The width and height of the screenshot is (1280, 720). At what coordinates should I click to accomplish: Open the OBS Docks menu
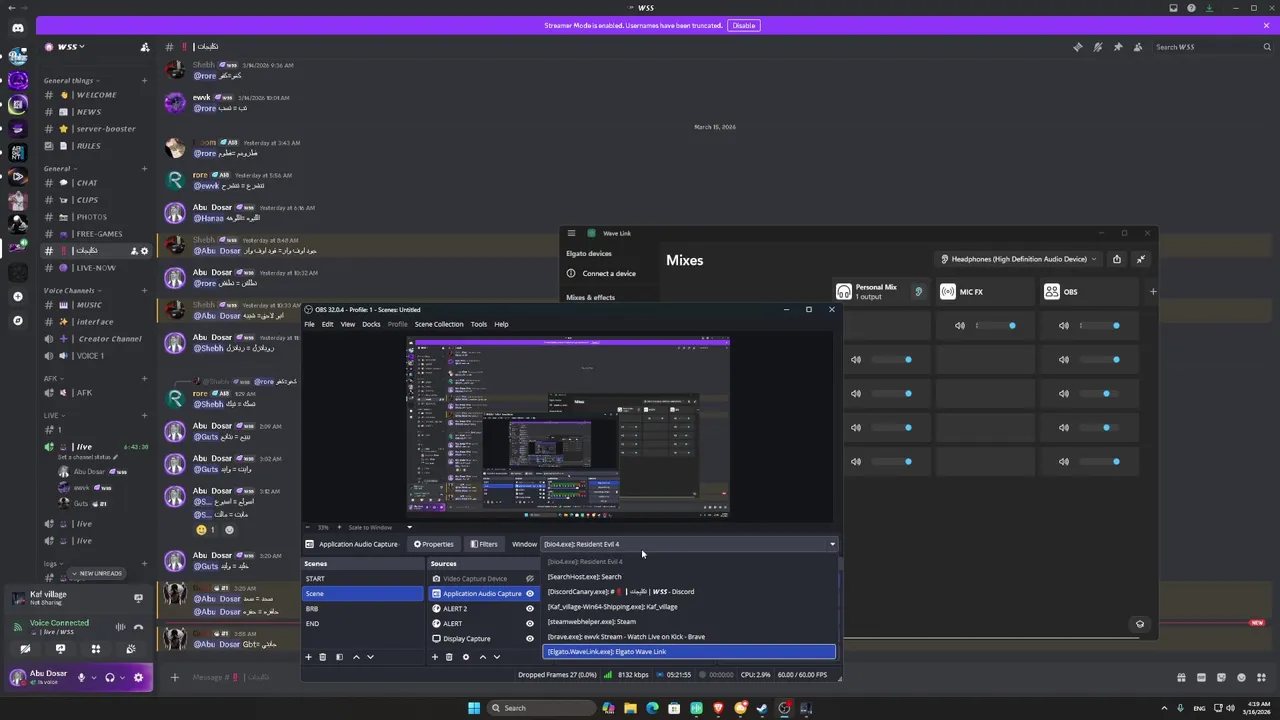[371, 324]
